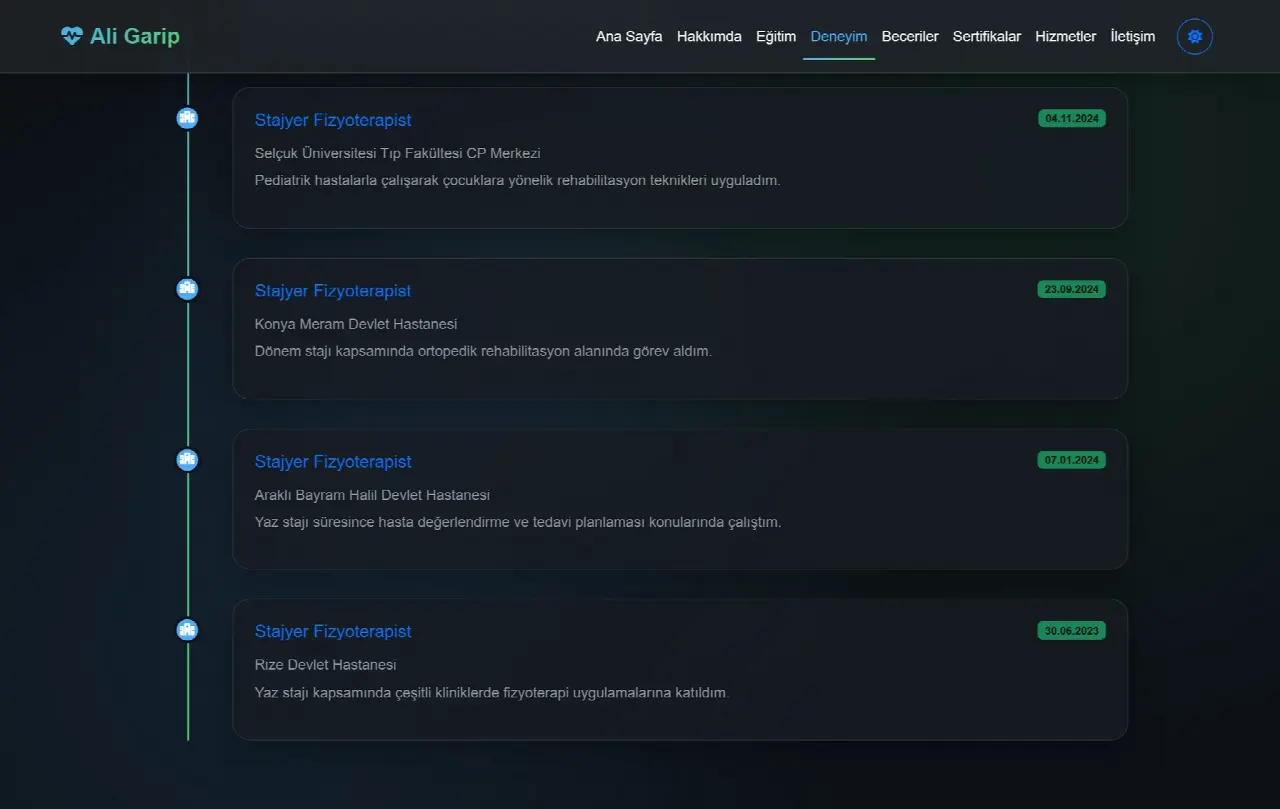Viewport: 1280px width, 809px height.
Task: Open the Sertifikalar nav link
Action: (x=987, y=37)
